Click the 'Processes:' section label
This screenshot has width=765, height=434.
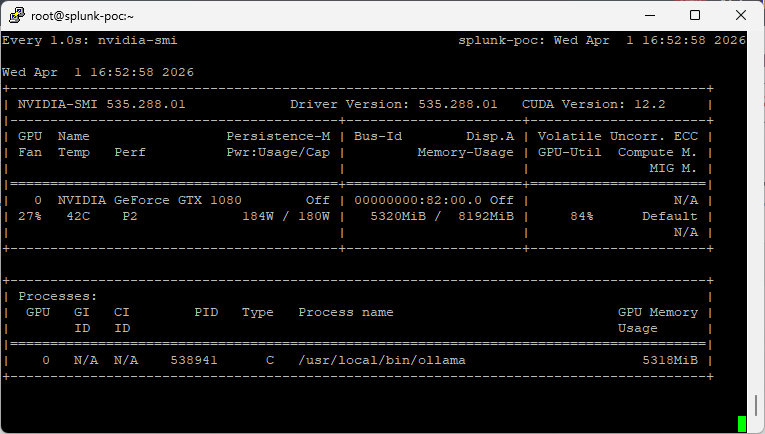coord(58,296)
